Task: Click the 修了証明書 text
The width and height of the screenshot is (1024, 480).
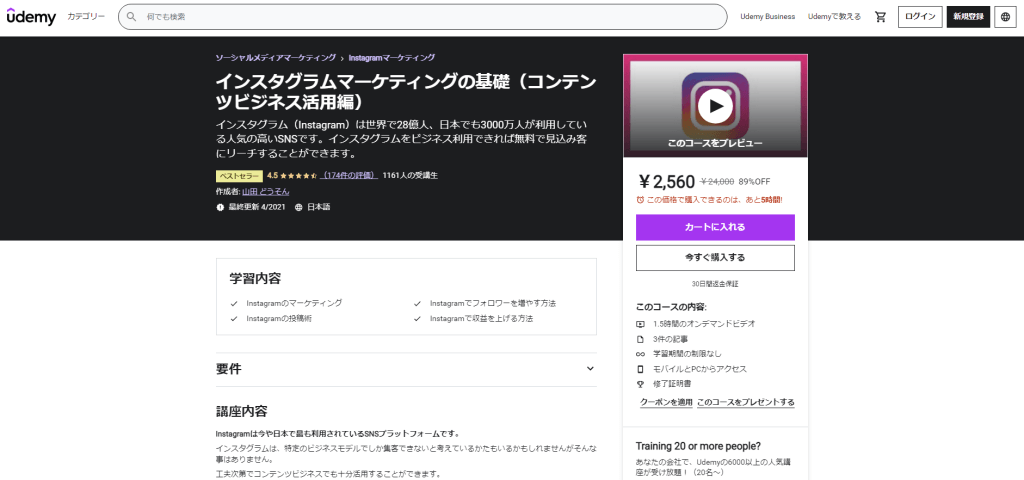Action: (672, 384)
